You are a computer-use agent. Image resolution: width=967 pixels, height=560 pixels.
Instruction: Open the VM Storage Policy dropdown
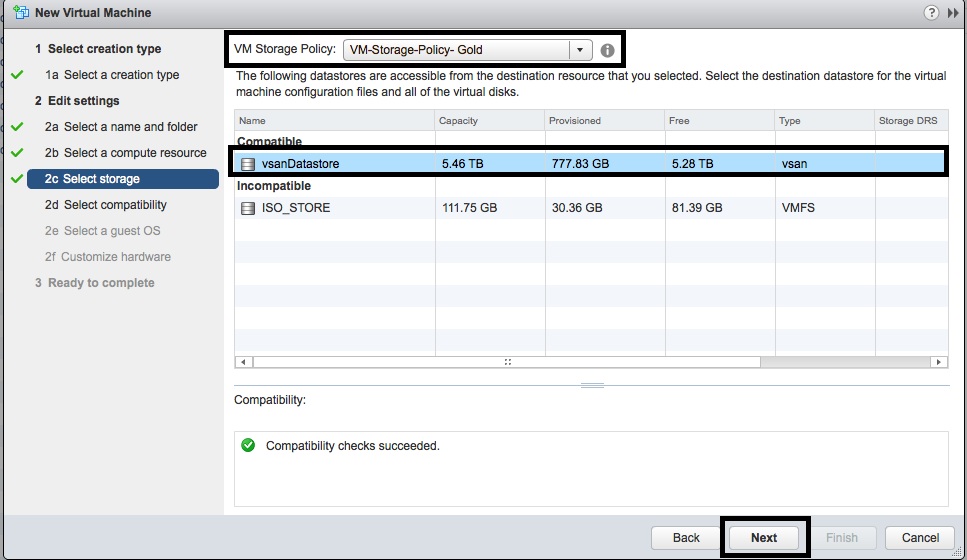coord(580,50)
